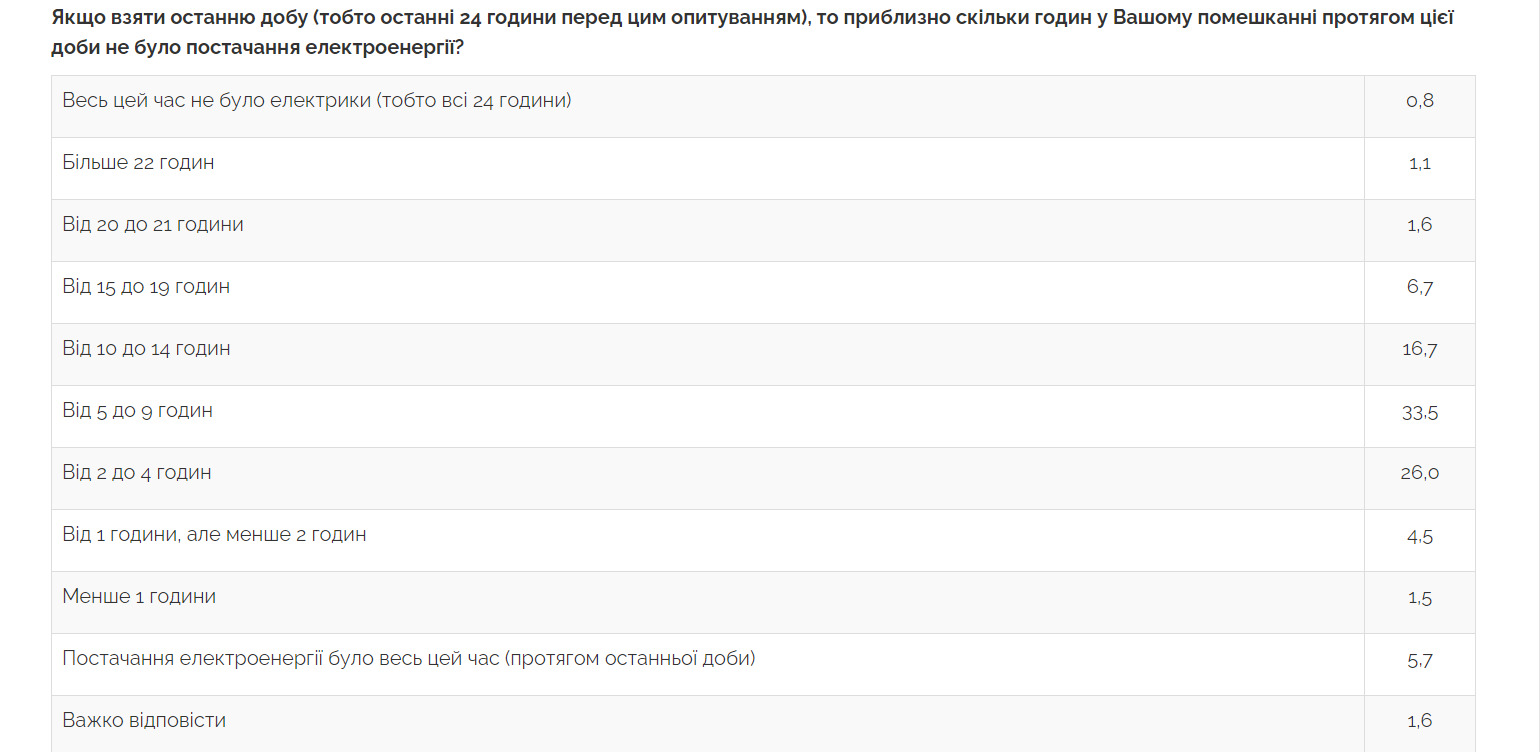Click the 'Більше 22 годин' row label
Viewport: 1540px width, 752px height.
click(138, 162)
